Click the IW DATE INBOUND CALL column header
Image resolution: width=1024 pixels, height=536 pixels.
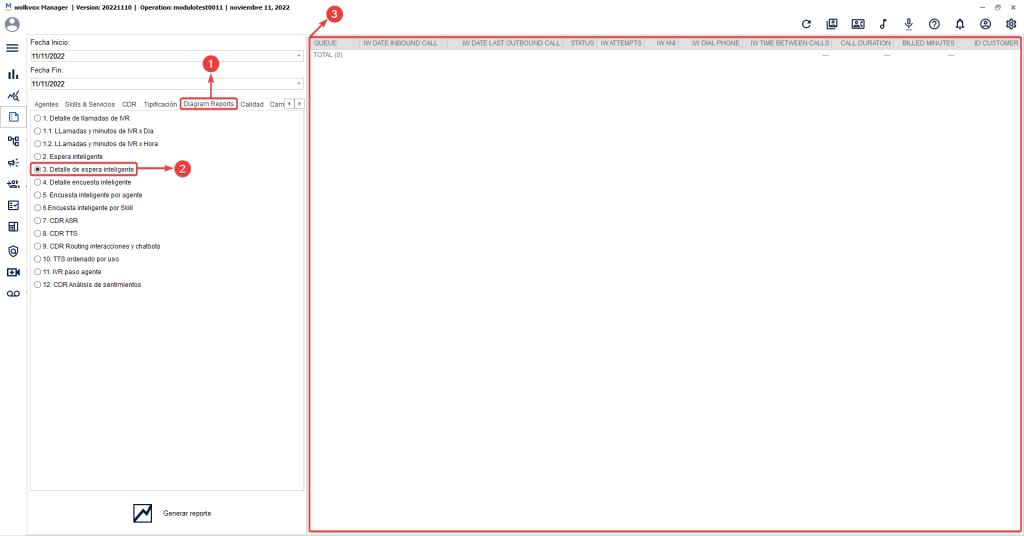[403, 43]
